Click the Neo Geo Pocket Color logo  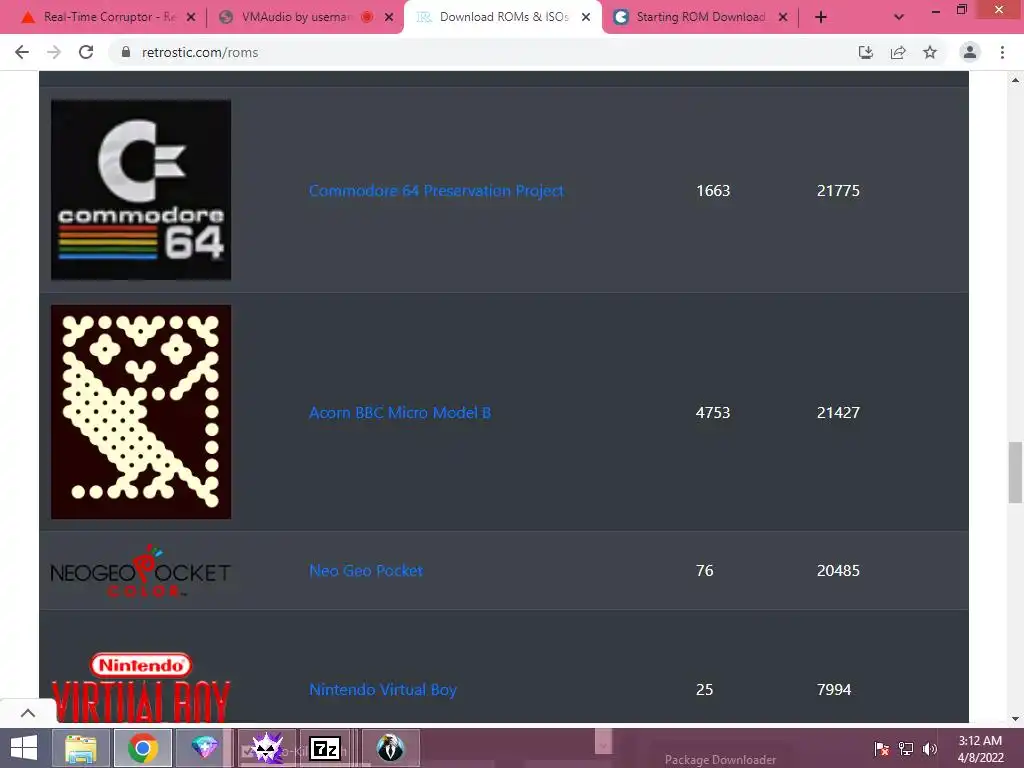141,571
